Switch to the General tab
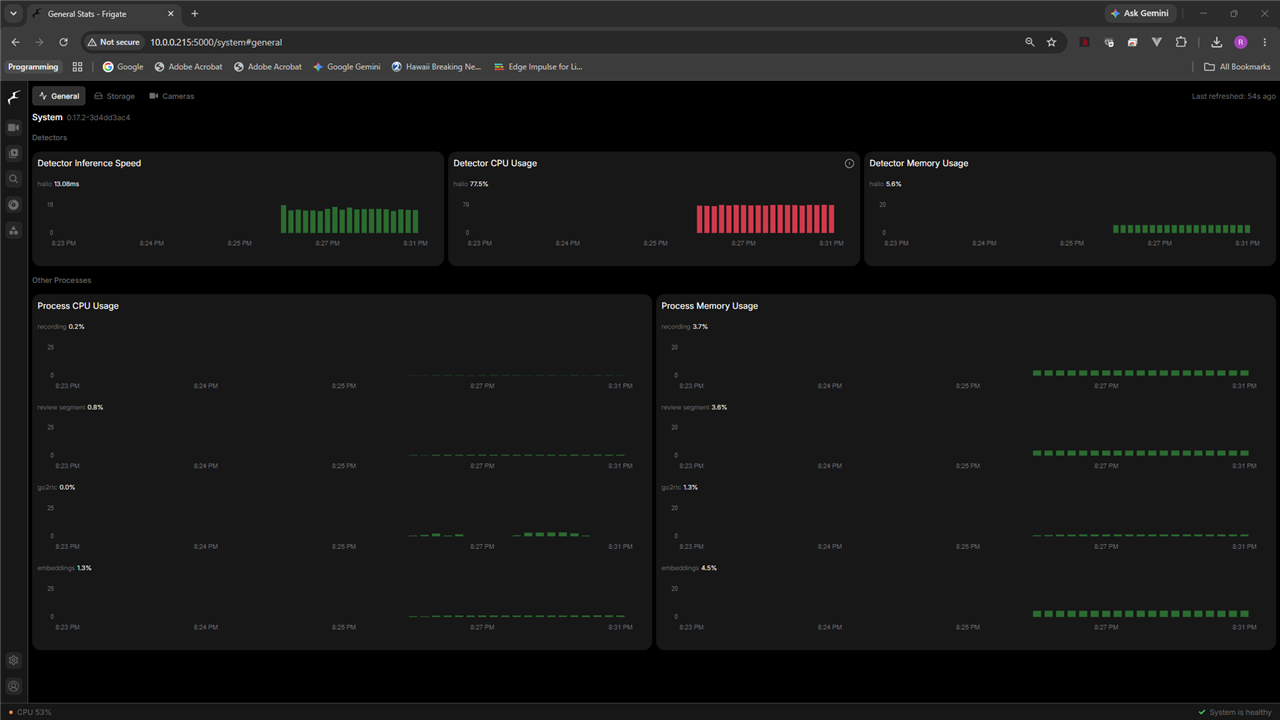The height and width of the screenshot is (720, 1280). pyautogui.click(x=59, y=96)
